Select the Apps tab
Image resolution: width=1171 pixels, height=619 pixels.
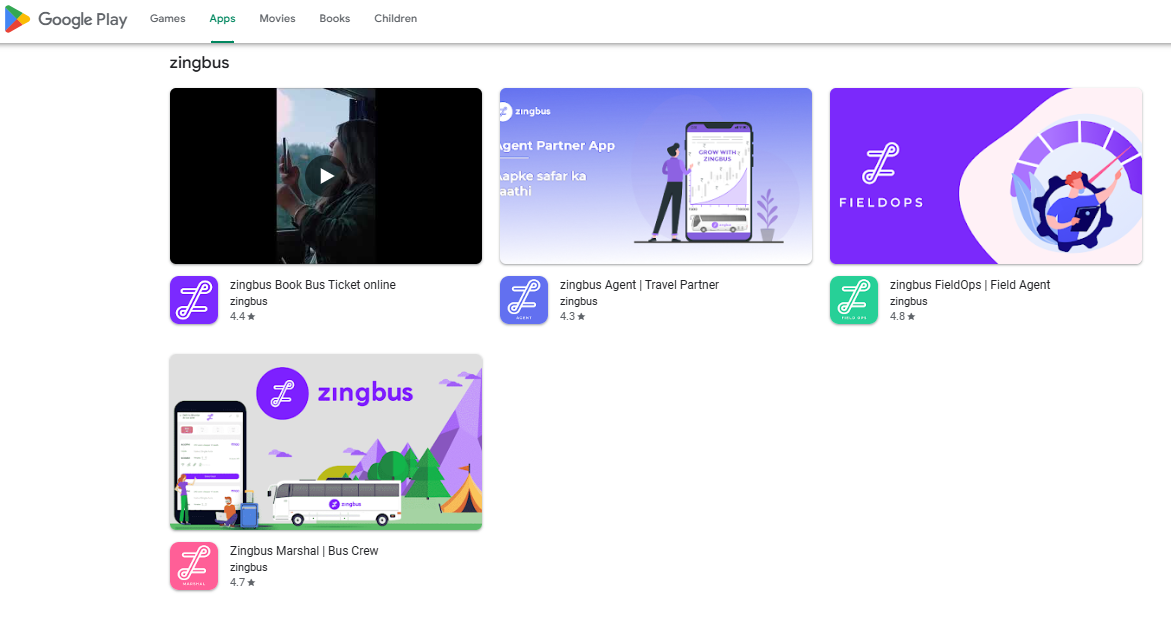222,19
